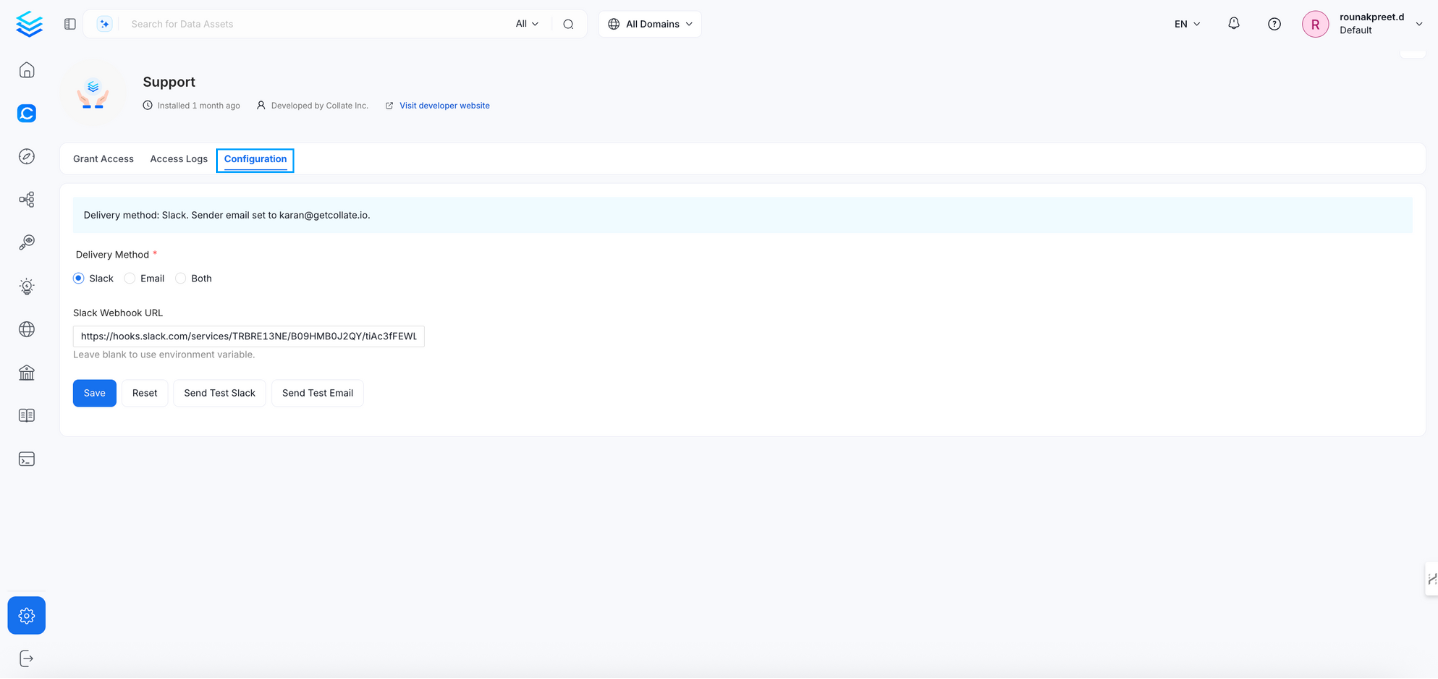Switch to the Access Logs tab
This screenshot has height=679, width=1438.
pyautogui.click(x=179, y=159)
